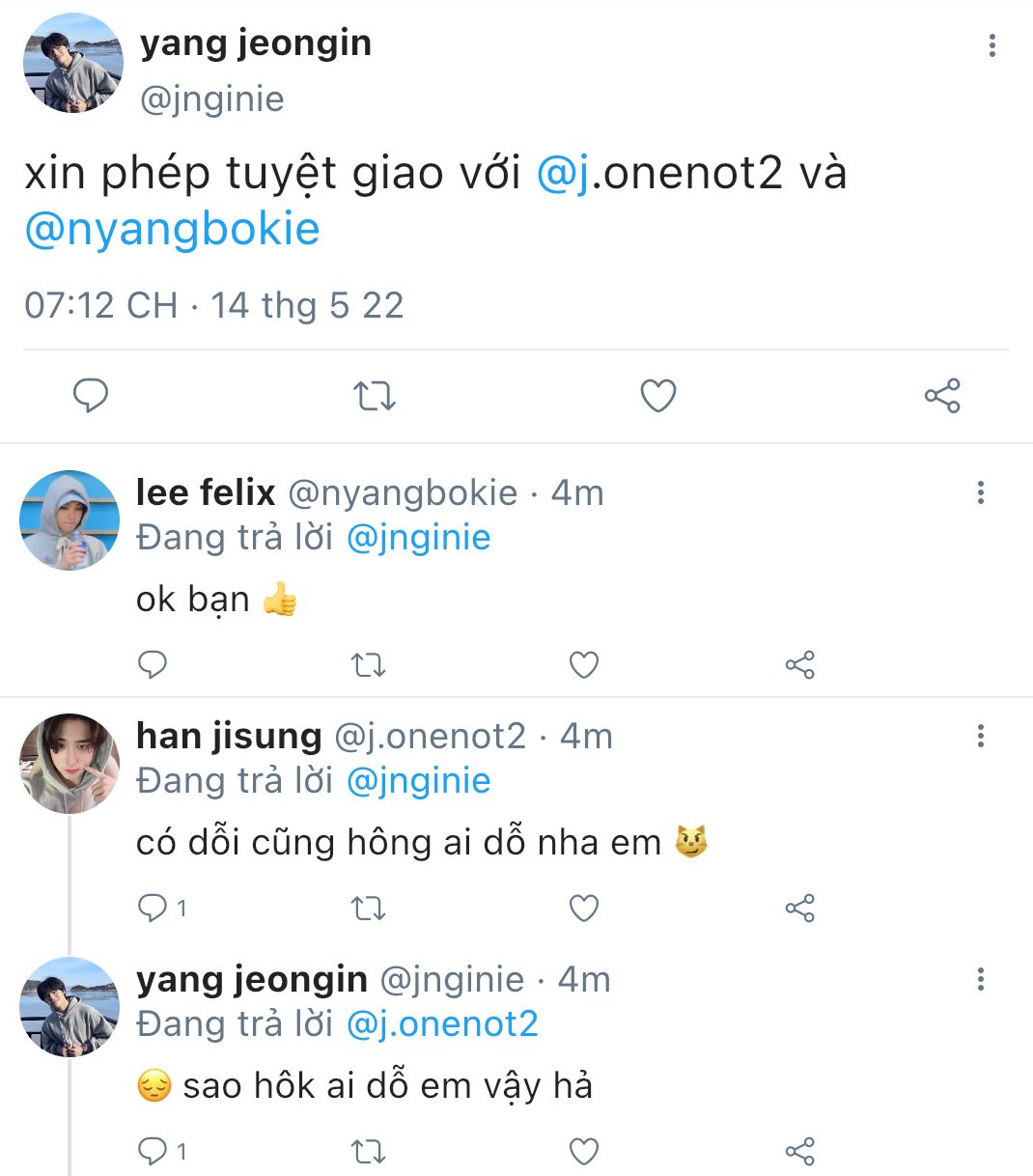Image resolution: width=1033 pixels, height=1176 pixels.
Task: Reply to han jisung's tweet
Action: pyautogui.click(x=154, y=908)
